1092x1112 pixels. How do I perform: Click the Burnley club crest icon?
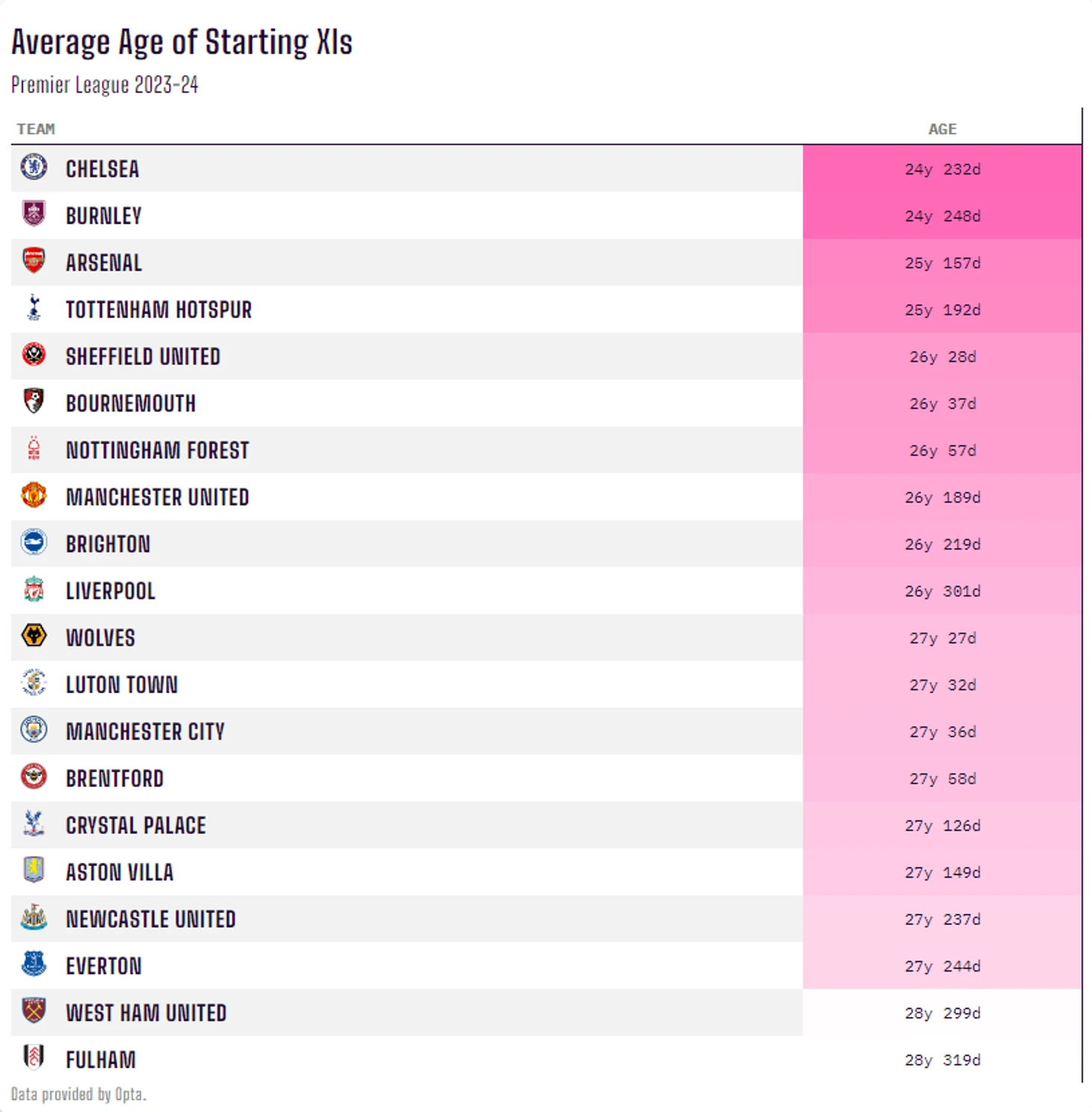(34, 214)
